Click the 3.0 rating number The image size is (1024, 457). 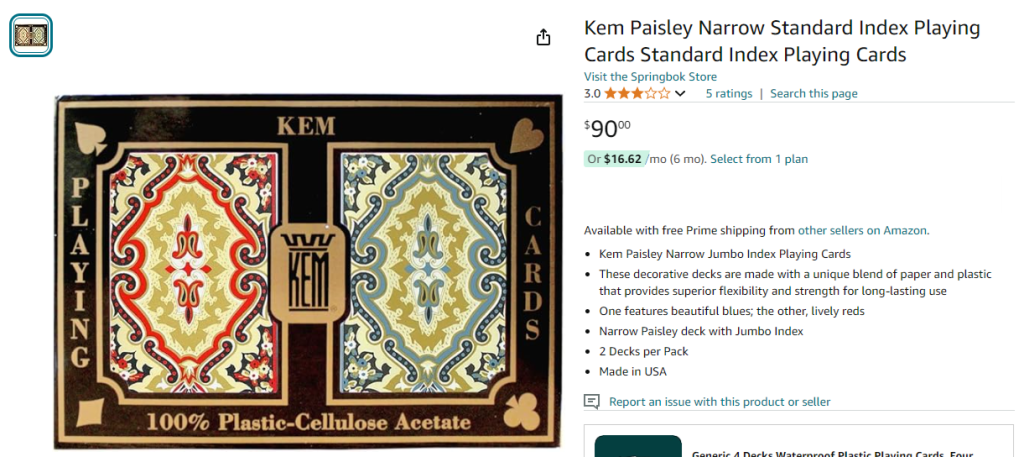point(592,94)
